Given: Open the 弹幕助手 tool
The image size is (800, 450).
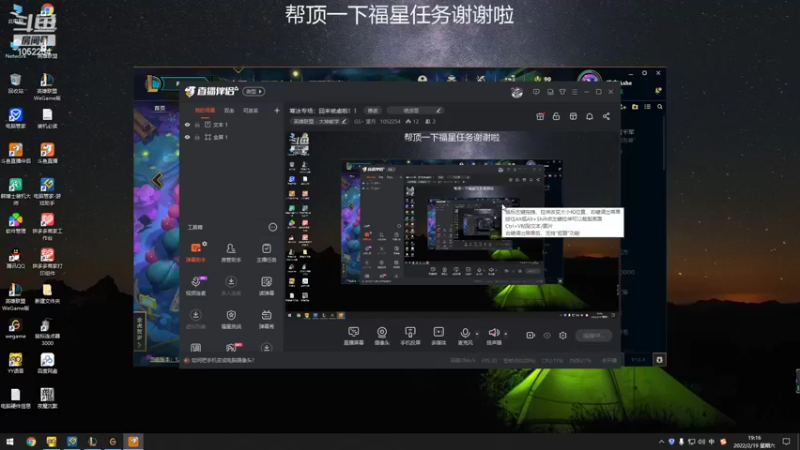Looking at the screenshot, I should [x=196, y=252].
